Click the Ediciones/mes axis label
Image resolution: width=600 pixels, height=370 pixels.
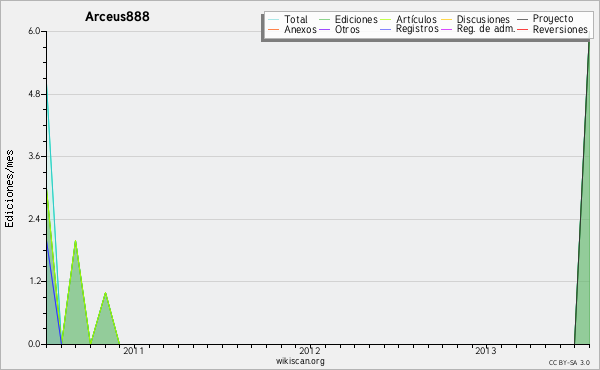click(x=9, y=189)
